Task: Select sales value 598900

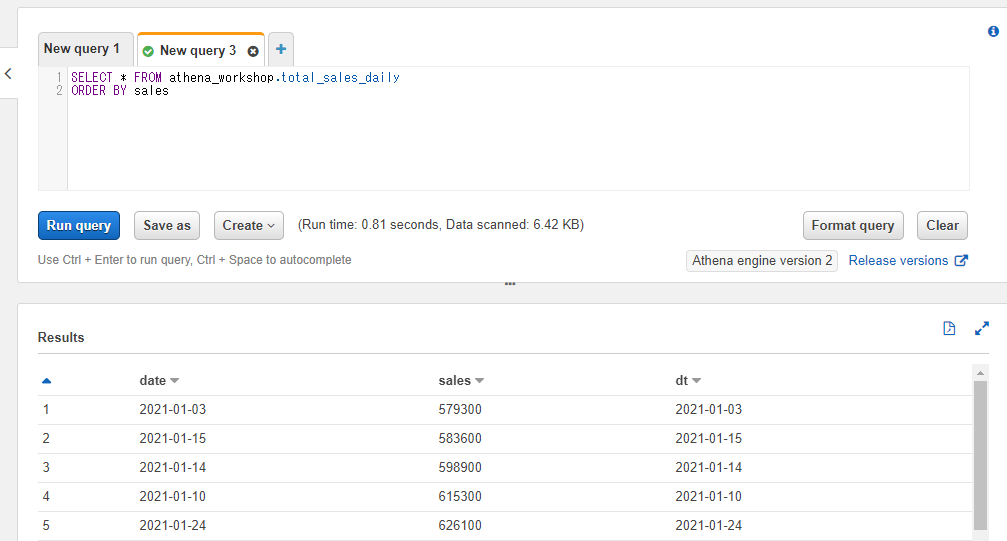Action: pyautogui.click(x=460, y=467)
